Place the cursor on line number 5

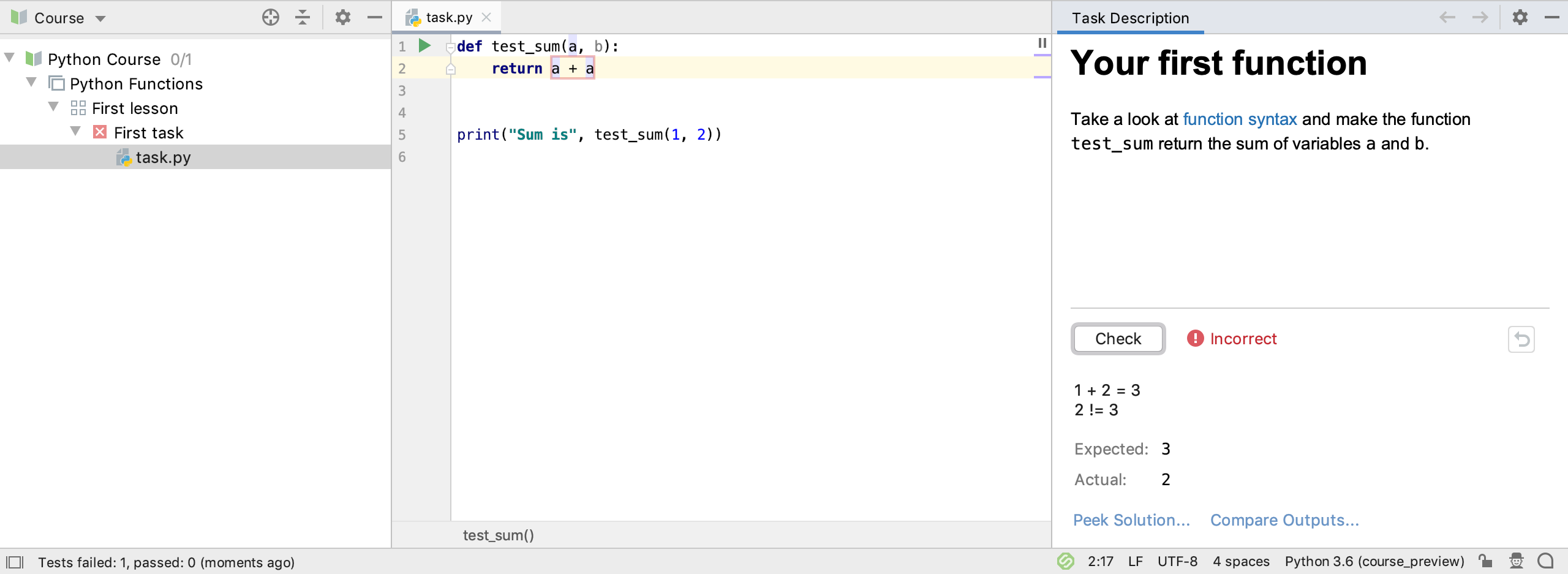(402, 135)
